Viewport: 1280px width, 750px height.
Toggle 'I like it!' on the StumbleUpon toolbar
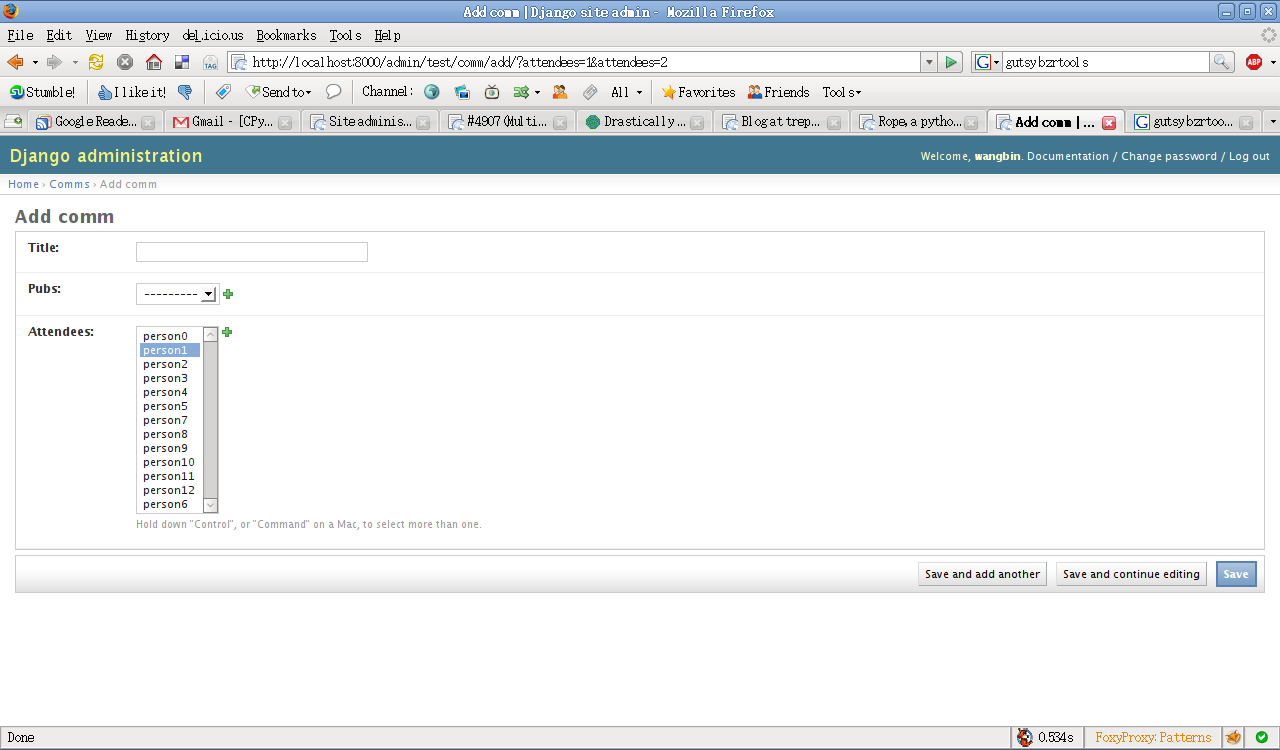point(140,92)
